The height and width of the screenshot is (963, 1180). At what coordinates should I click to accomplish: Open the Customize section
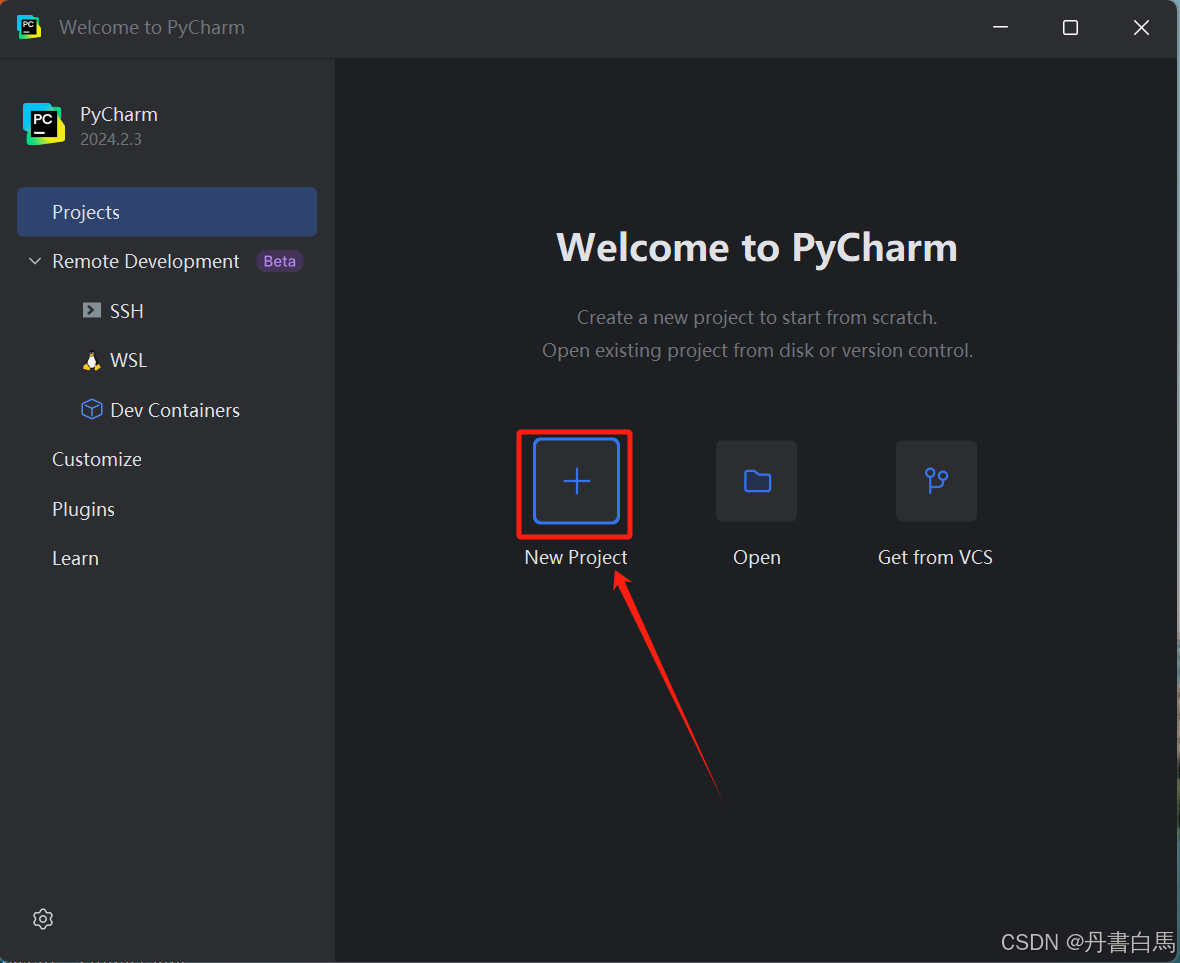(96, 459)
